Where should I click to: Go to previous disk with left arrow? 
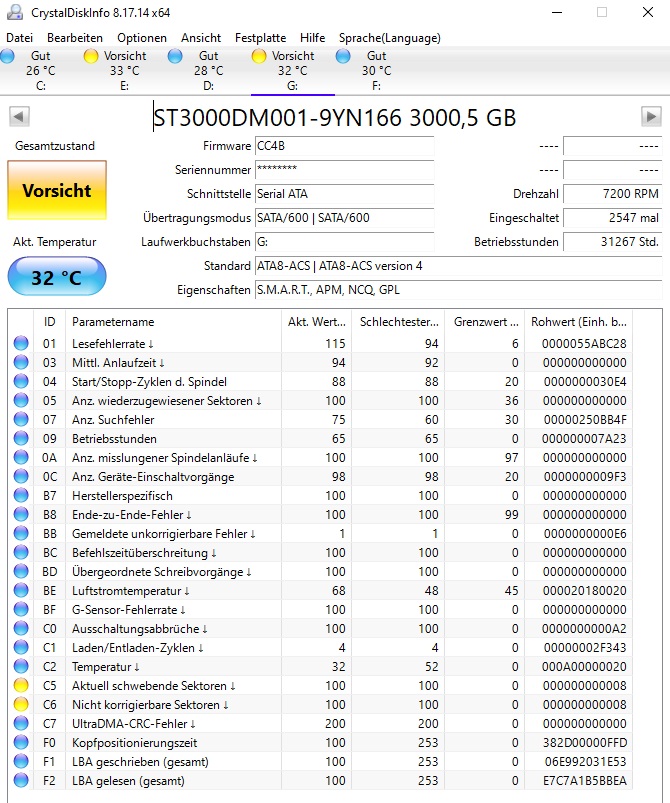(x=19, y=116)
